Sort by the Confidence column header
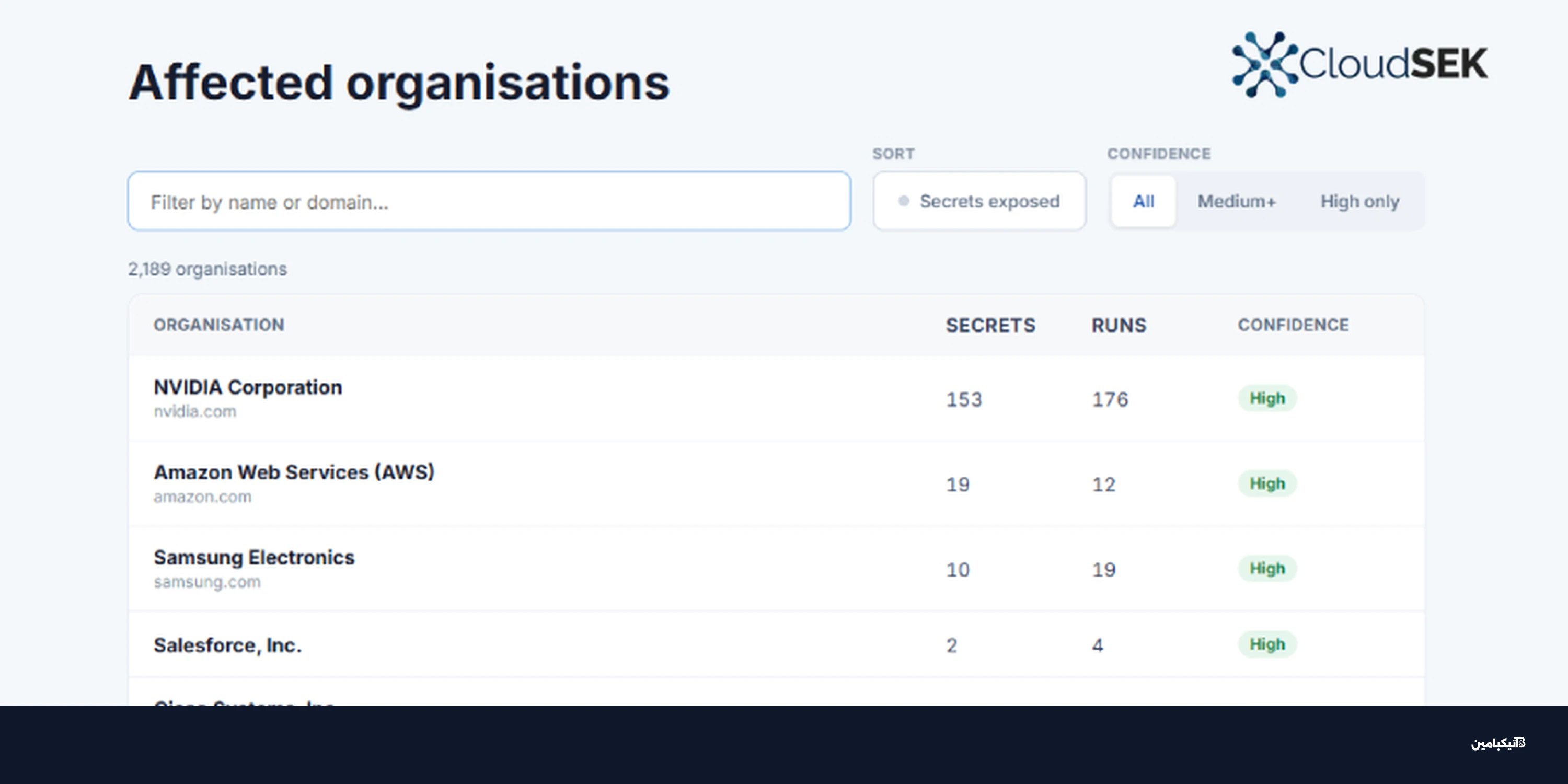Screen dimensions: 1568x784 pos(1294,325)
